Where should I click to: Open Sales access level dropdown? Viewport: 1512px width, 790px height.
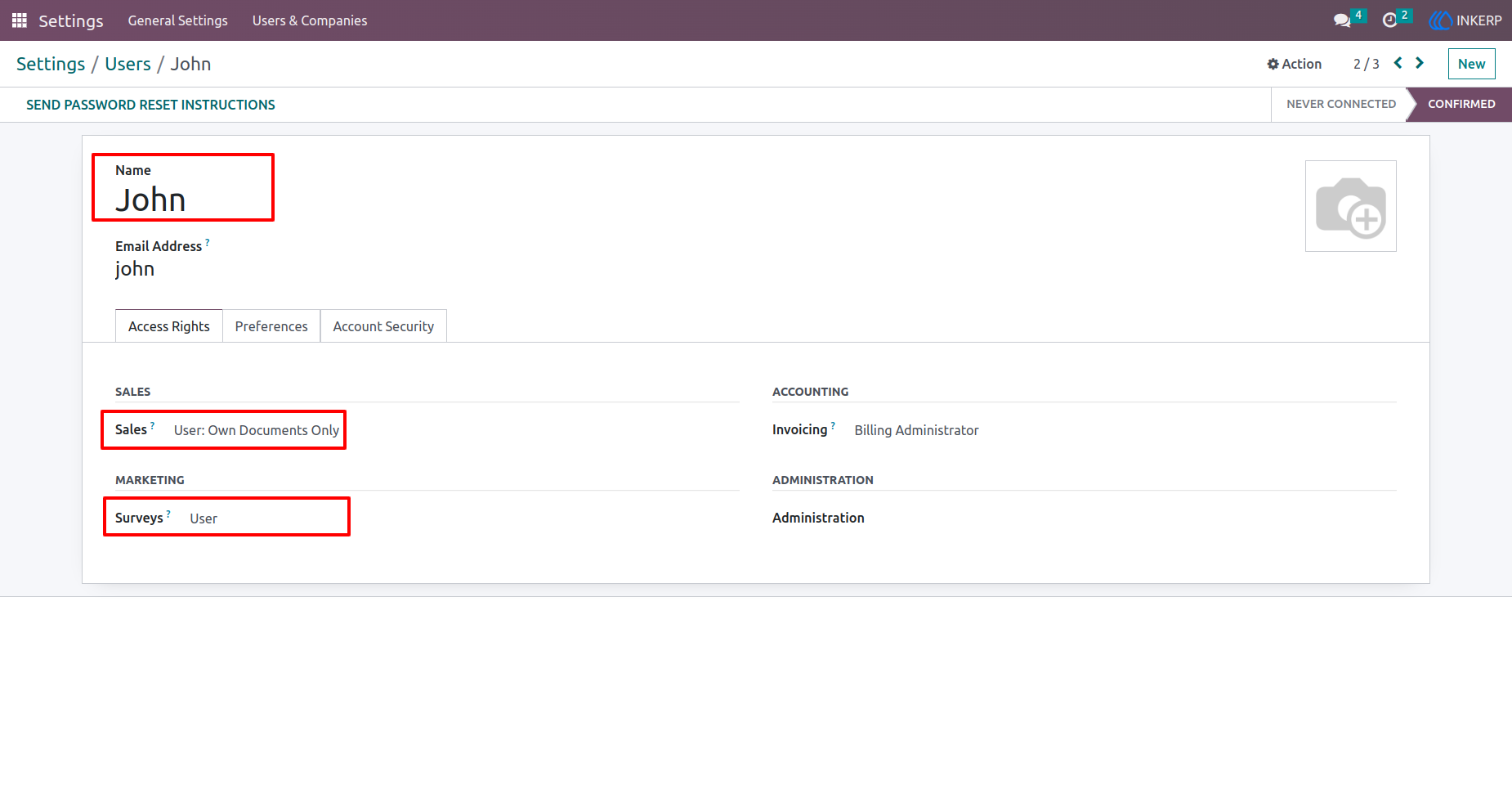click(x=257, y=430)
